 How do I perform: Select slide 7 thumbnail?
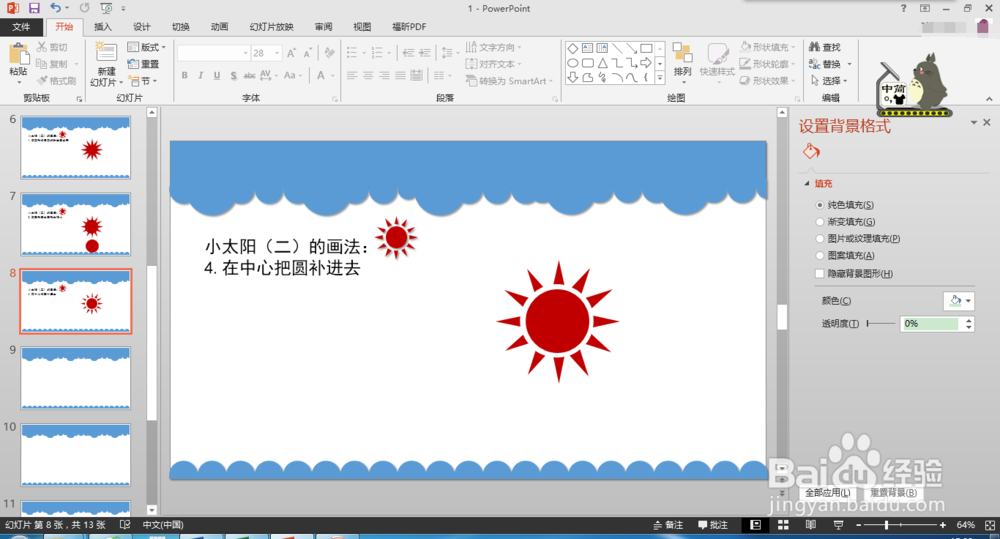point(75,225)
